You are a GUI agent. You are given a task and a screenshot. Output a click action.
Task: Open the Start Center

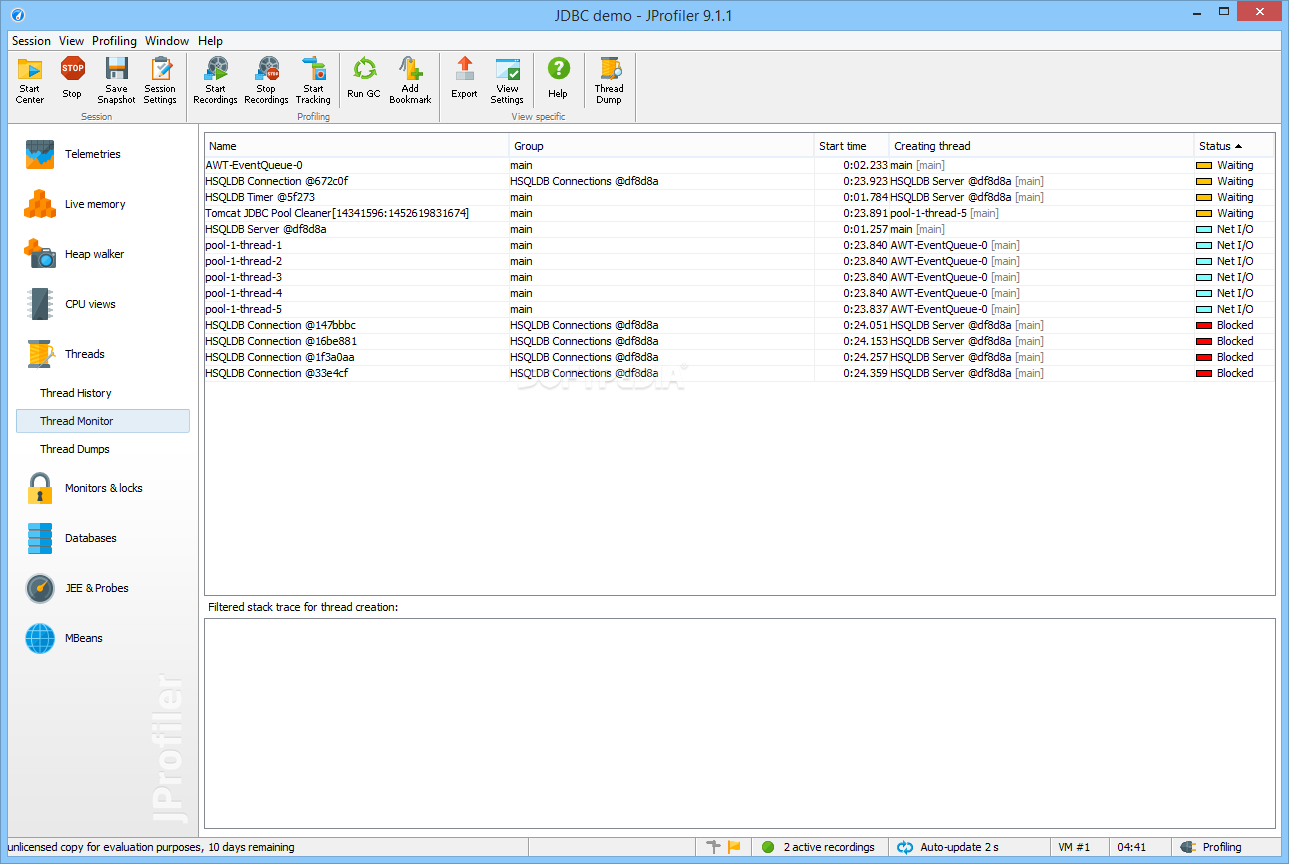click(x=30, y=80)
